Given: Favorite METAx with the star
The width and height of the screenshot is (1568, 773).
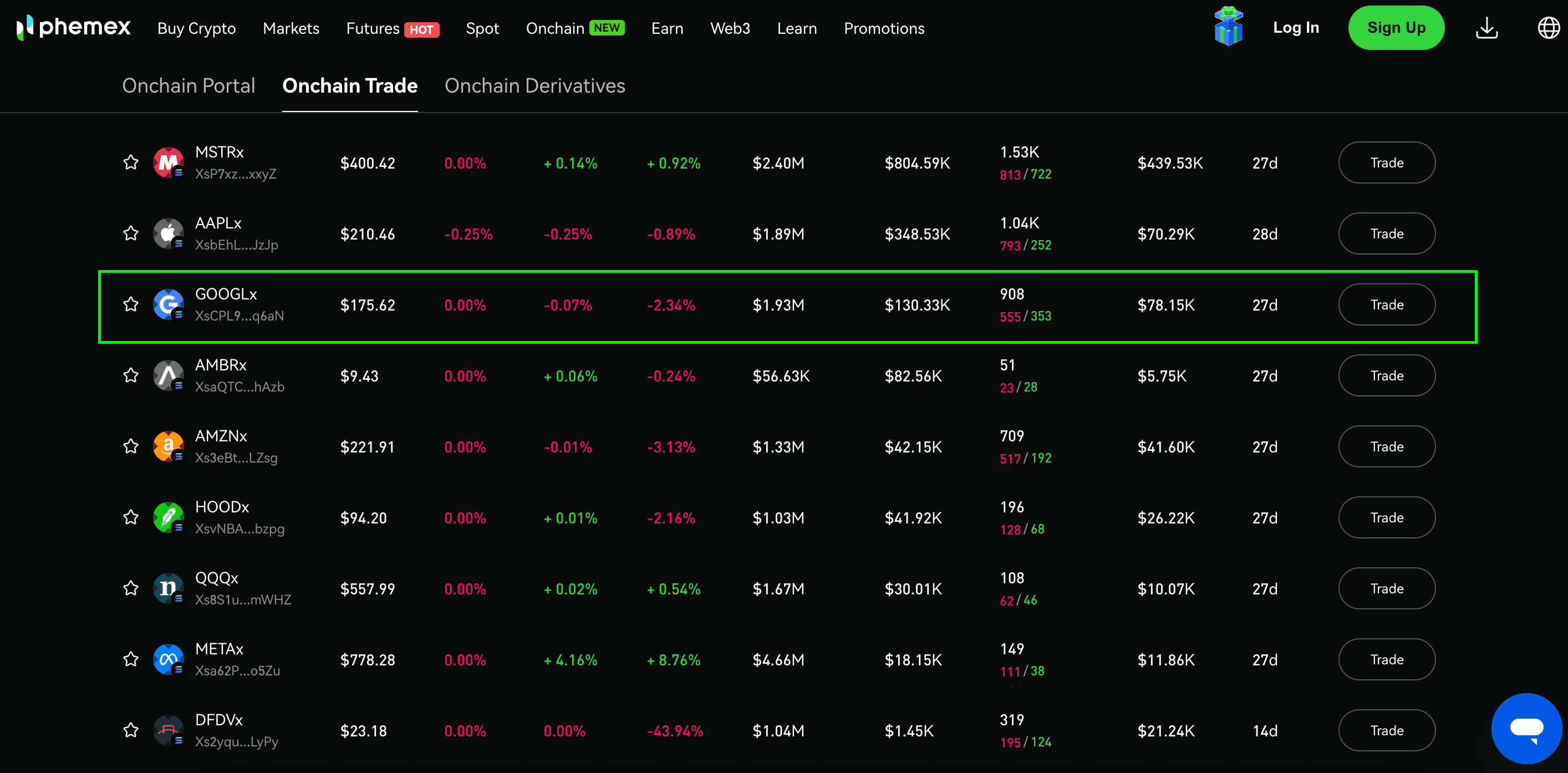Looking at the screenshot, I should (131, 660).
